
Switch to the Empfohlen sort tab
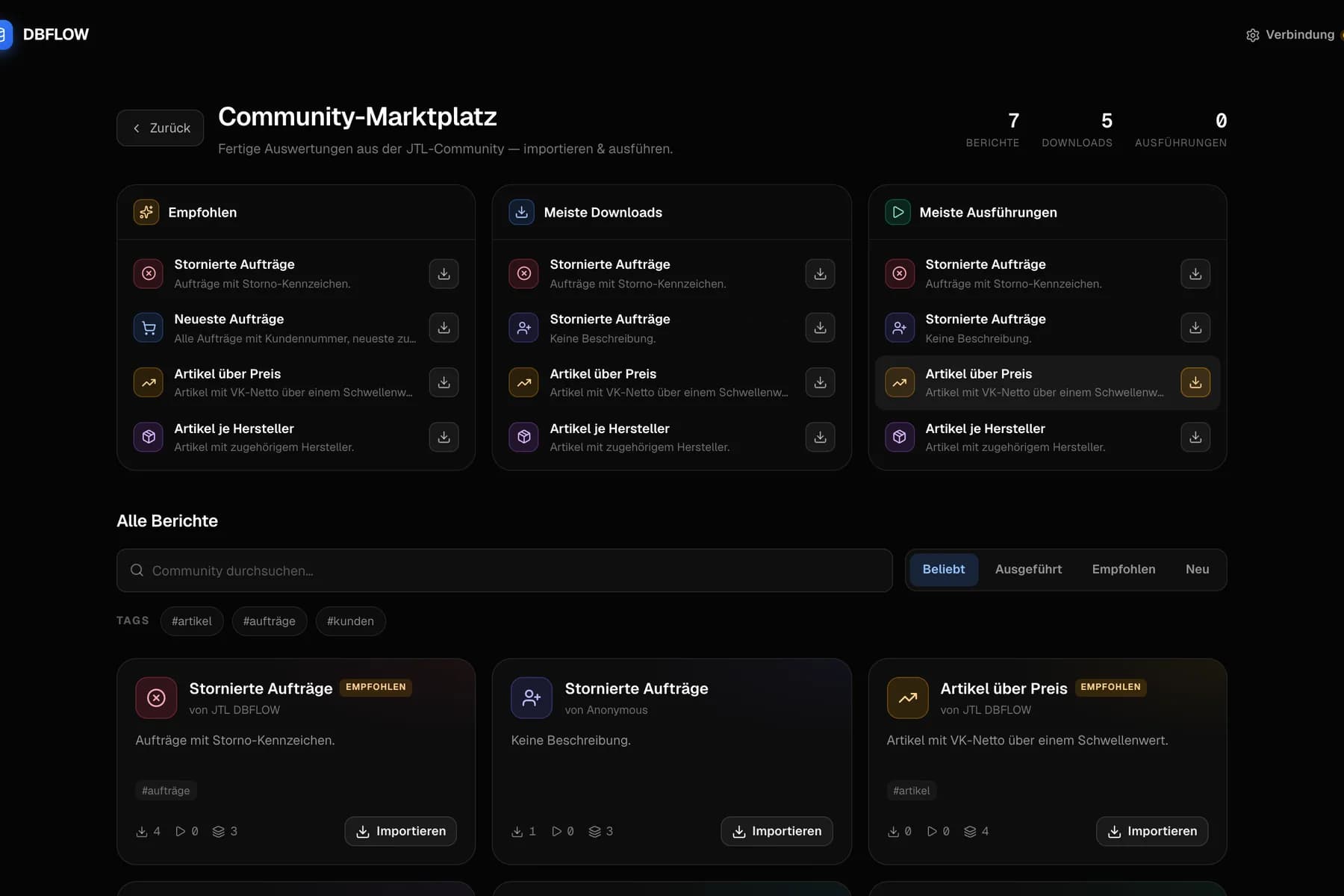point(1124,570)
